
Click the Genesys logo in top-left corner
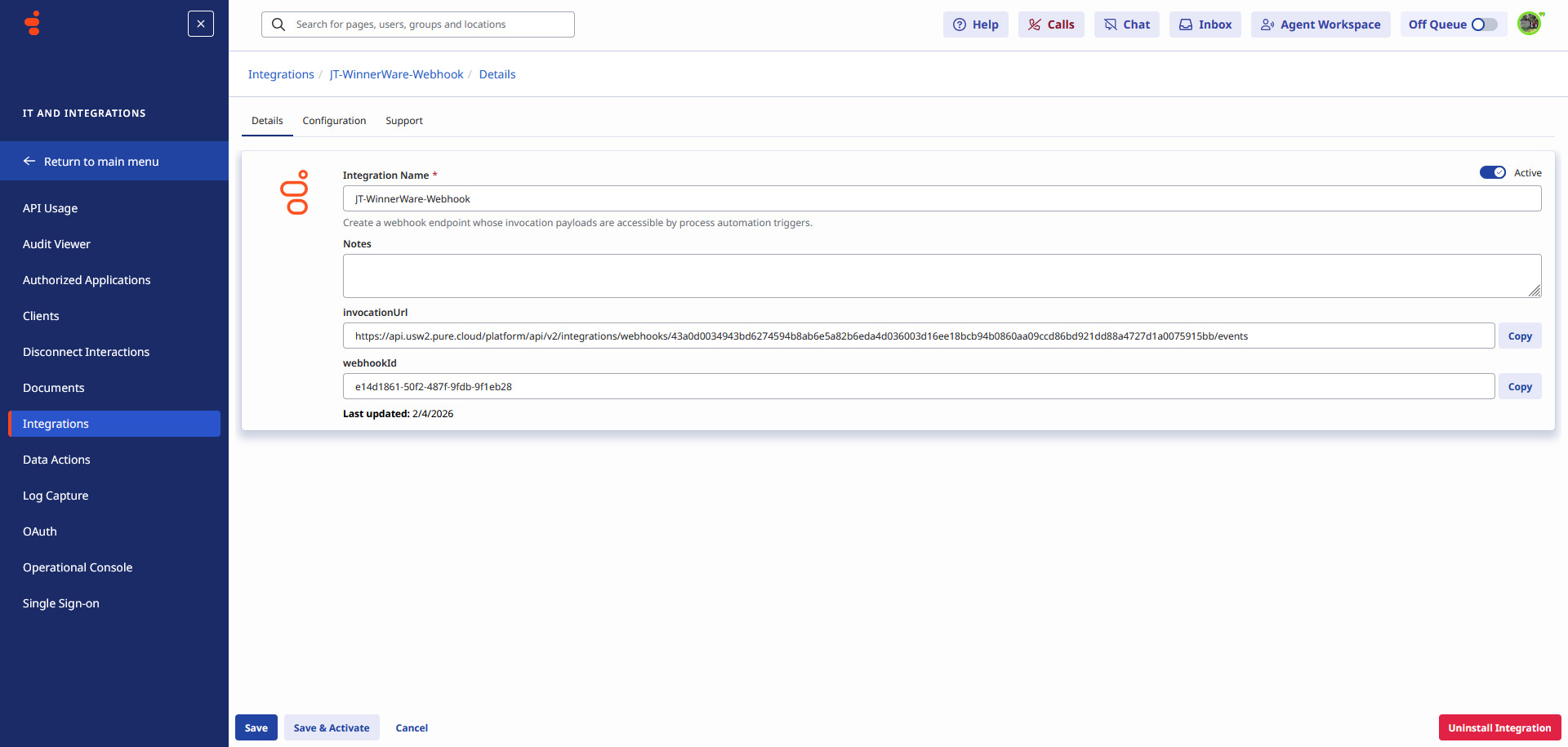31,23
